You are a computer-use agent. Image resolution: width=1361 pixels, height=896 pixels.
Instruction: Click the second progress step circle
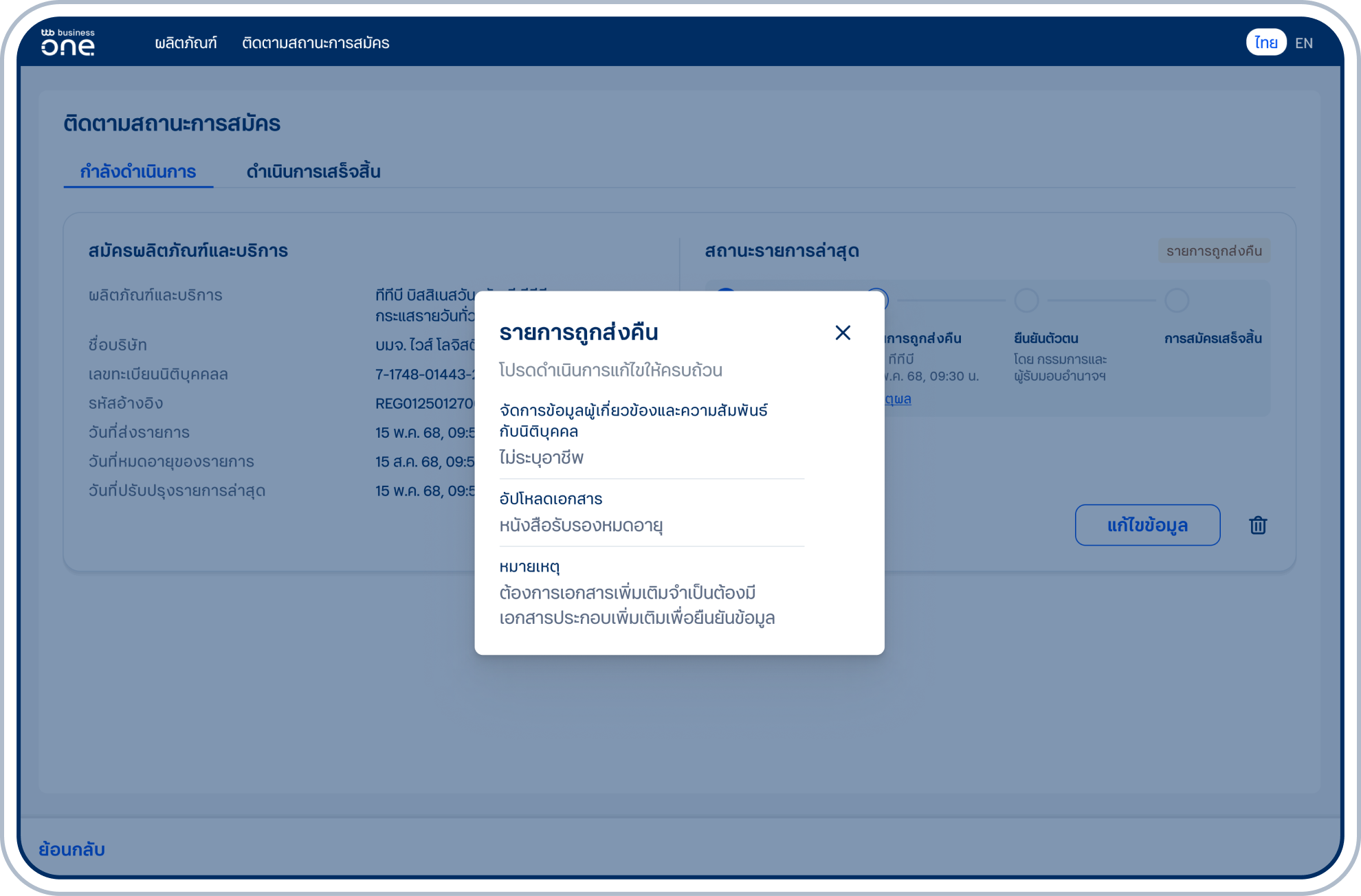pos(878,300)
